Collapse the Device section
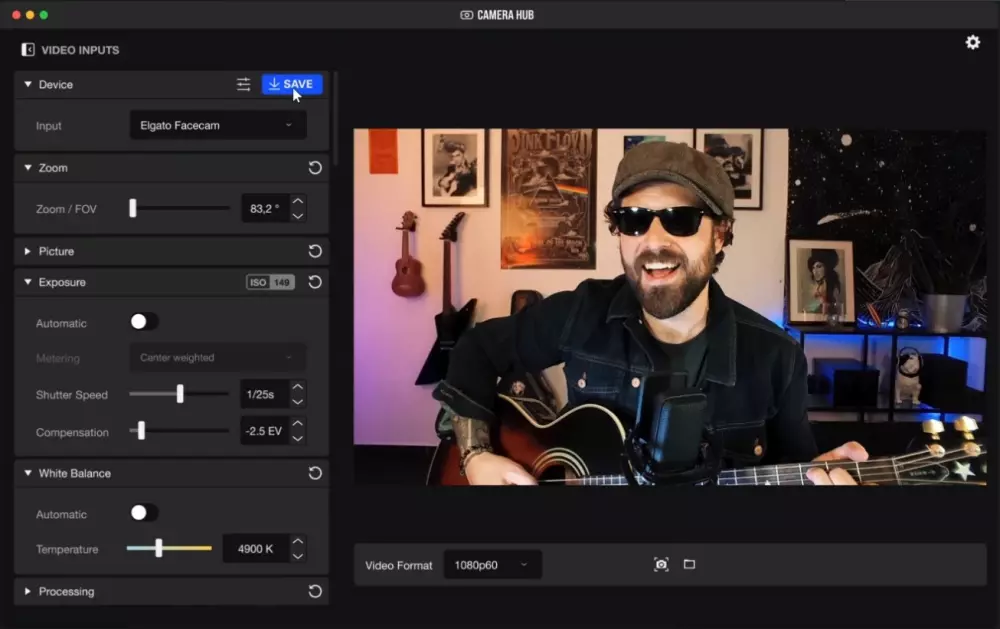 pyautogui.click(x=28, y=84)
